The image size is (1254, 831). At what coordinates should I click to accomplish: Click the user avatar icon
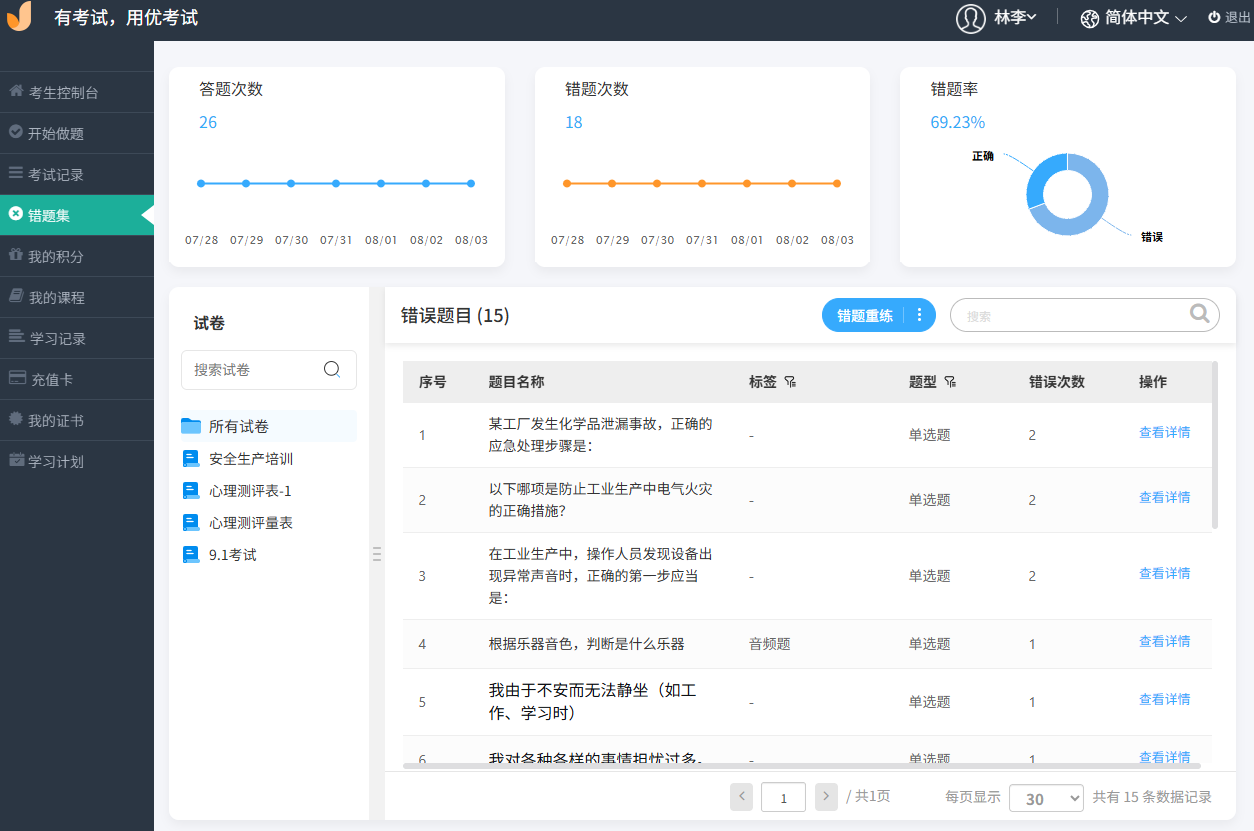coord(970,18)
